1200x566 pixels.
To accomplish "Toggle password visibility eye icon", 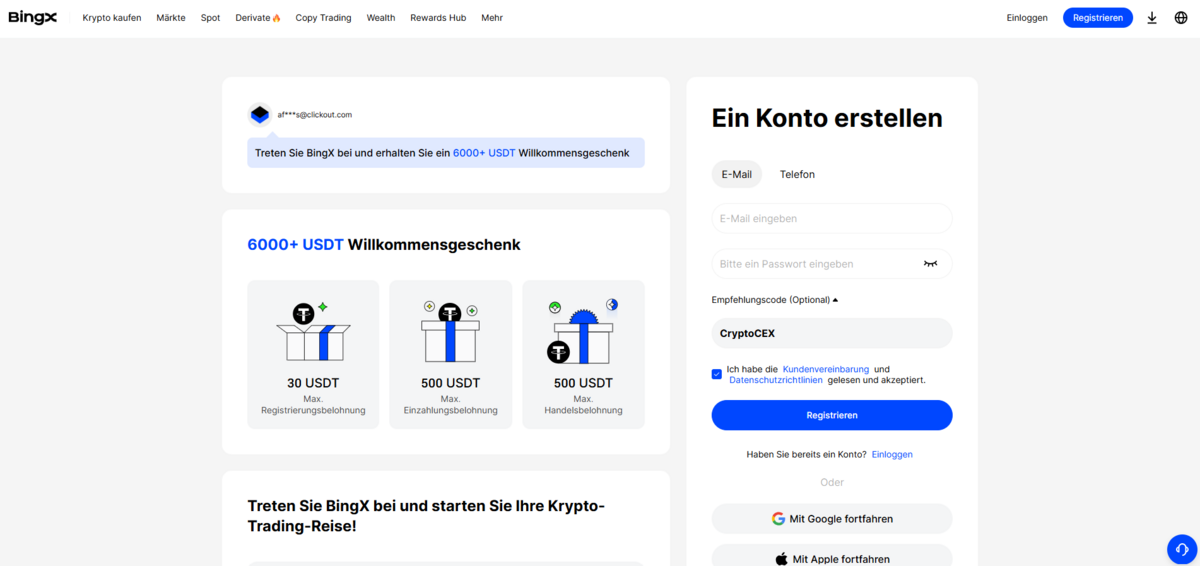I will pyautogui.click(x=930, y=264).
